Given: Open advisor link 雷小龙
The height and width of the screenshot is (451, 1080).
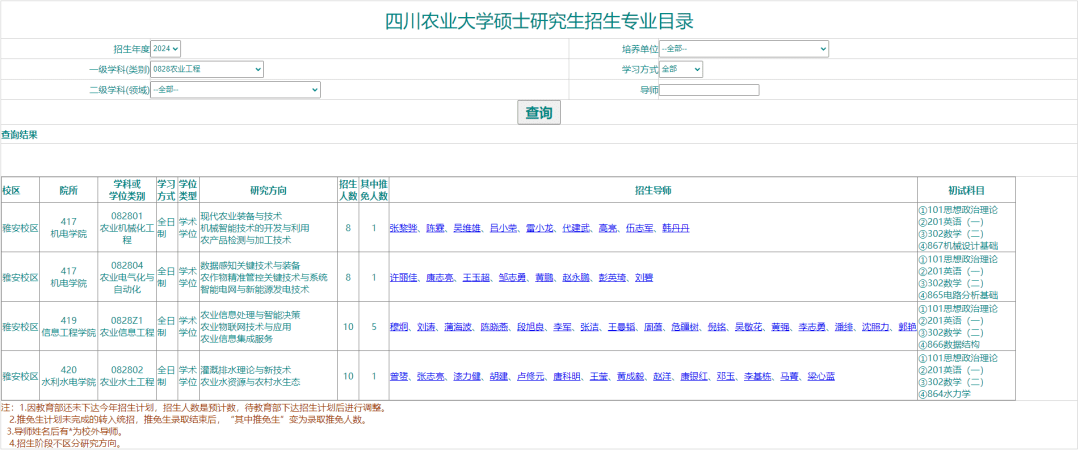Looking at the screenshot, I should pyautogui.click(x=540, y=228).
